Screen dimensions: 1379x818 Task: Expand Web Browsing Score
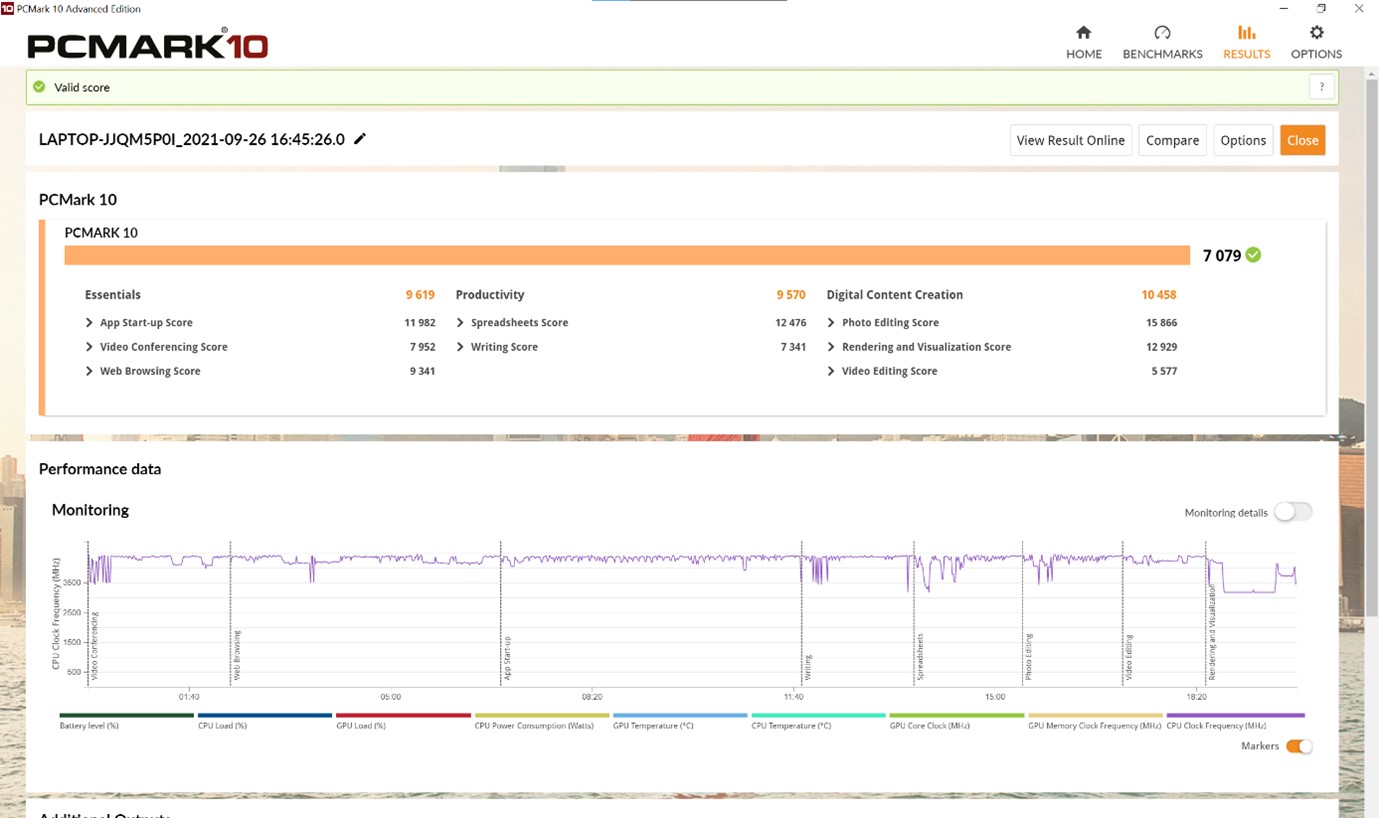[x=90, y=371]
